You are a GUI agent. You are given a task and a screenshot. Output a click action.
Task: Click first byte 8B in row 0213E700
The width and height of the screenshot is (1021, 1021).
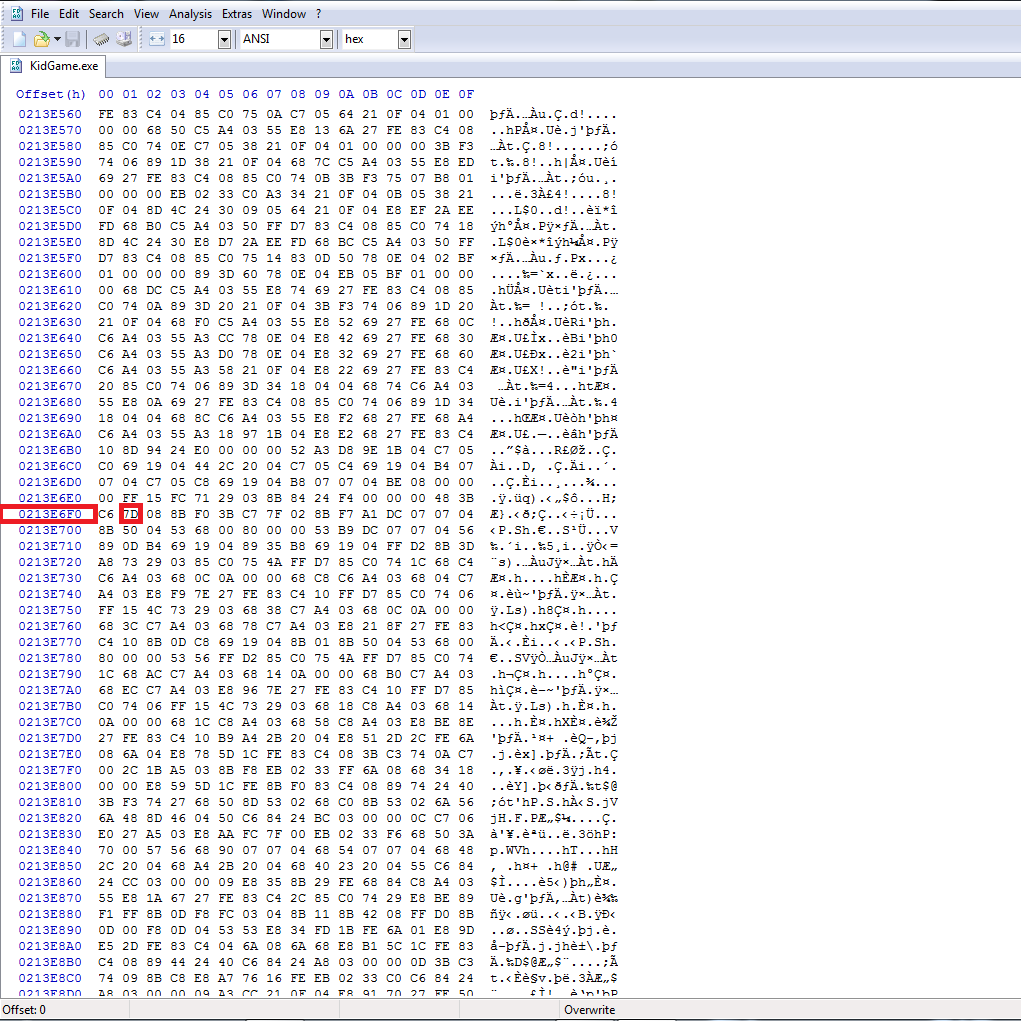click(x=105, y=531)
